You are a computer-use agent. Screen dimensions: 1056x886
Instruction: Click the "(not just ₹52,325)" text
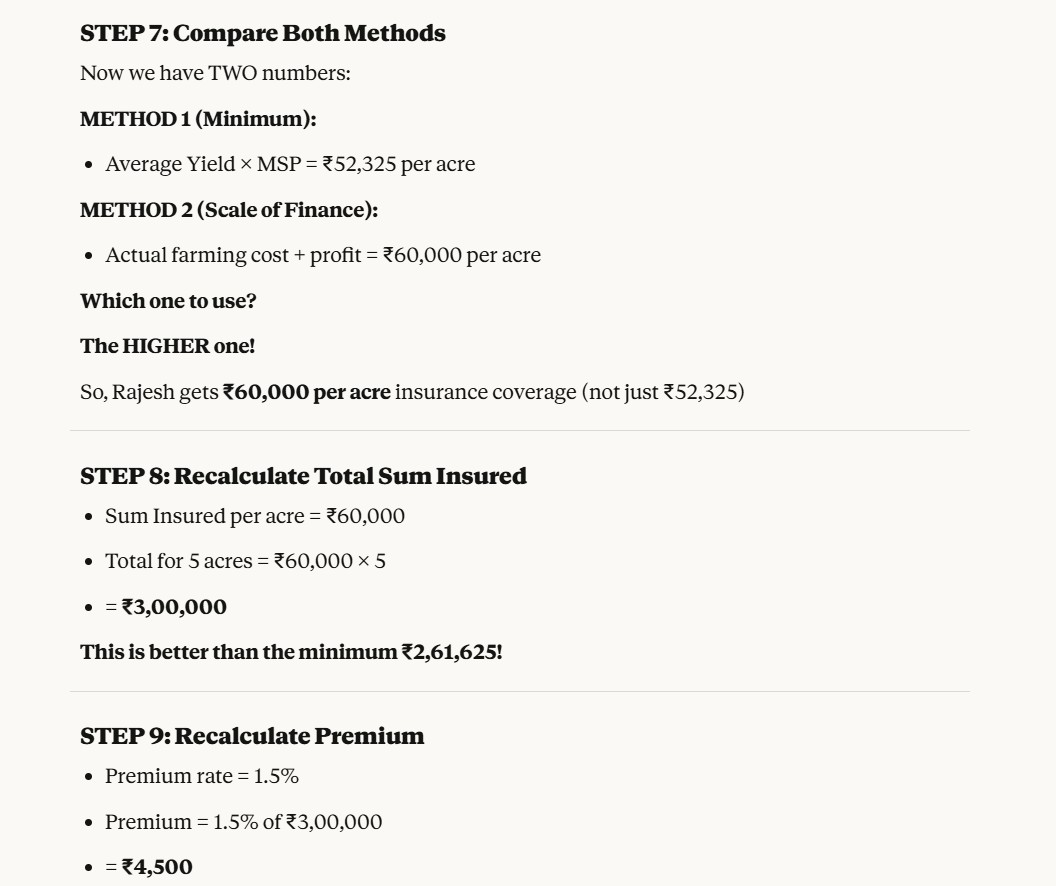click(x=663, y=392)
